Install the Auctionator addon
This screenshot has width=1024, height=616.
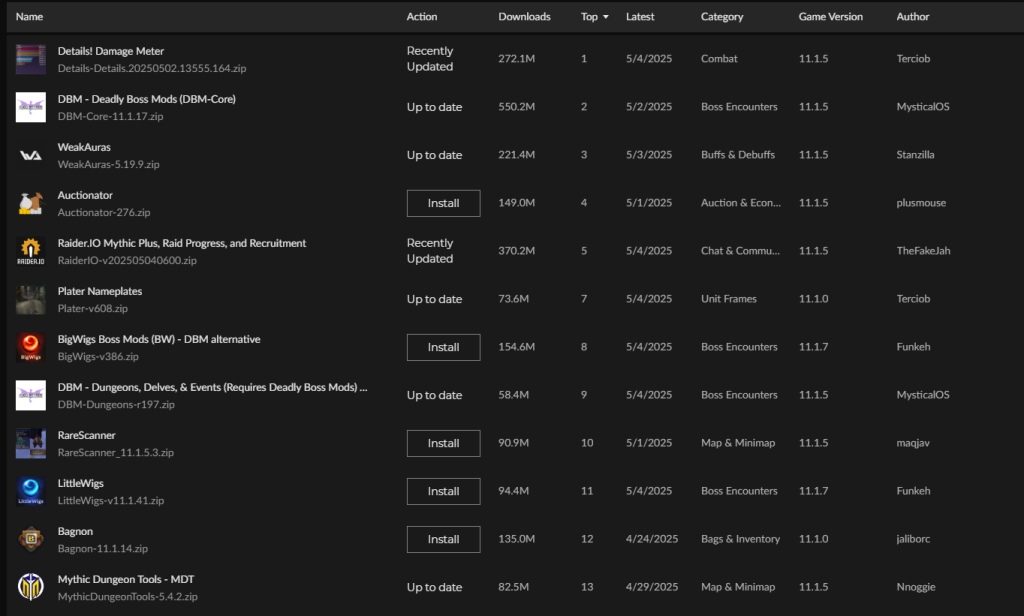click(x=443, y=203)
